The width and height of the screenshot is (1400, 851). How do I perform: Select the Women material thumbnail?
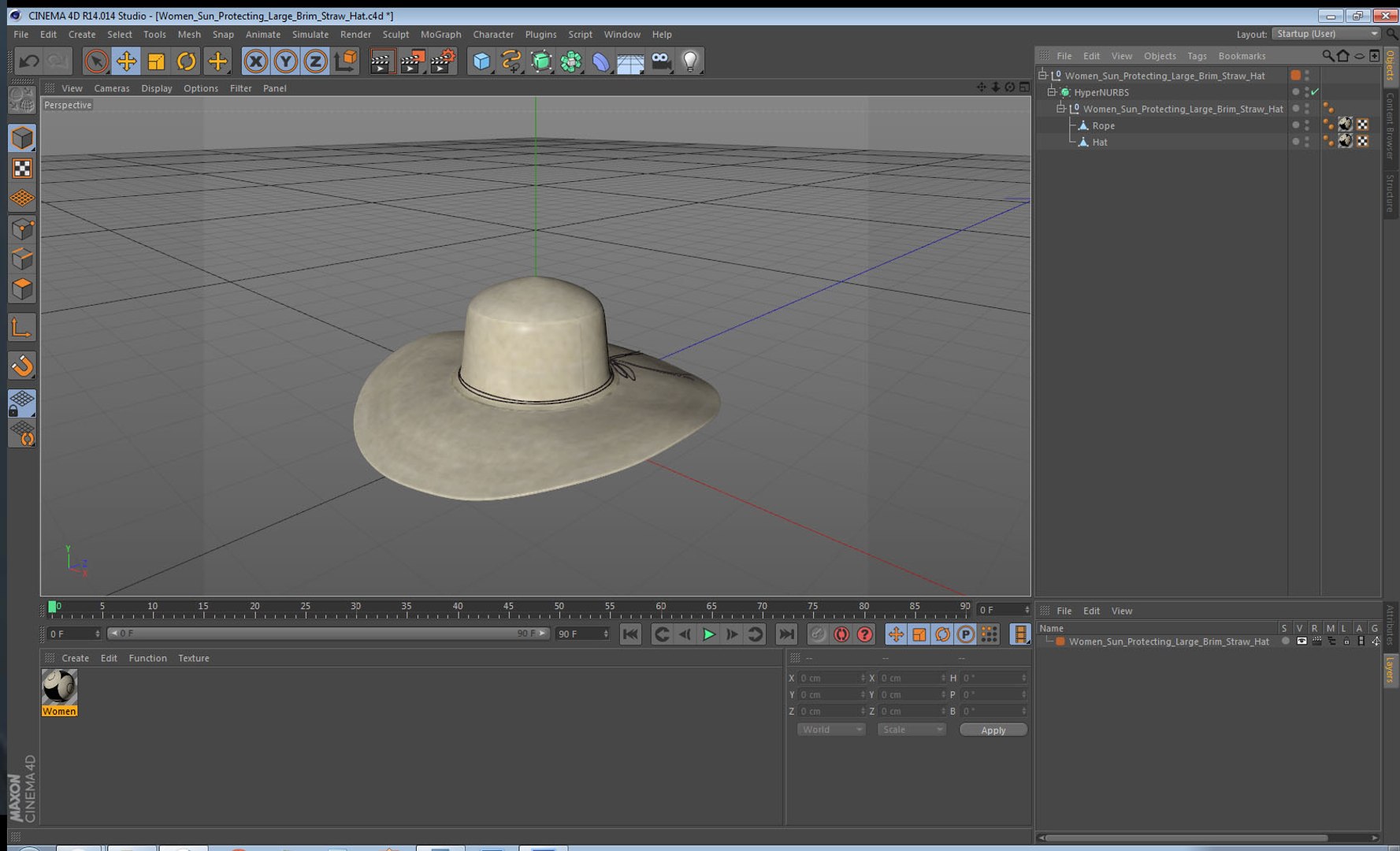59,687
